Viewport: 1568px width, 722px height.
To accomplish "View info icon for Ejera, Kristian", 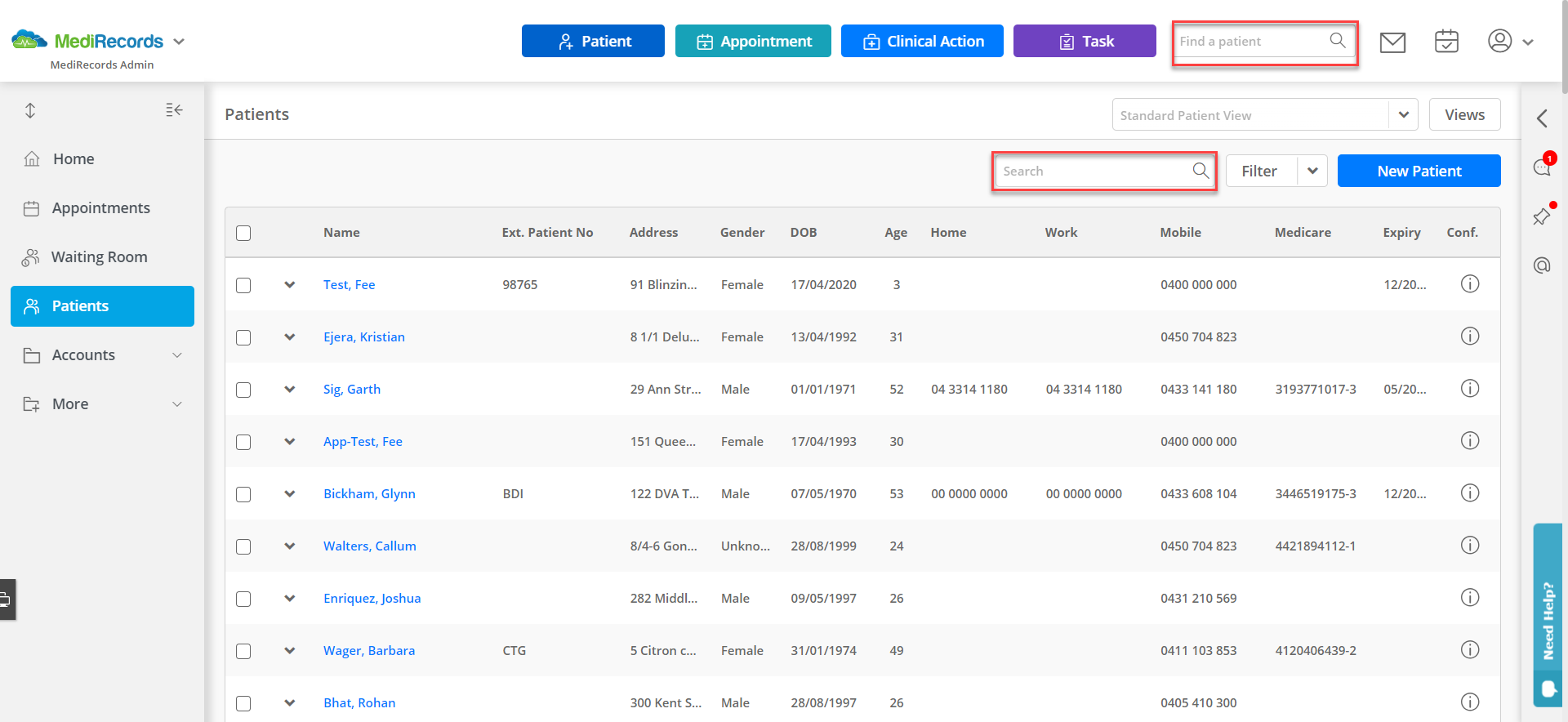I will (x=1470, y=336).
